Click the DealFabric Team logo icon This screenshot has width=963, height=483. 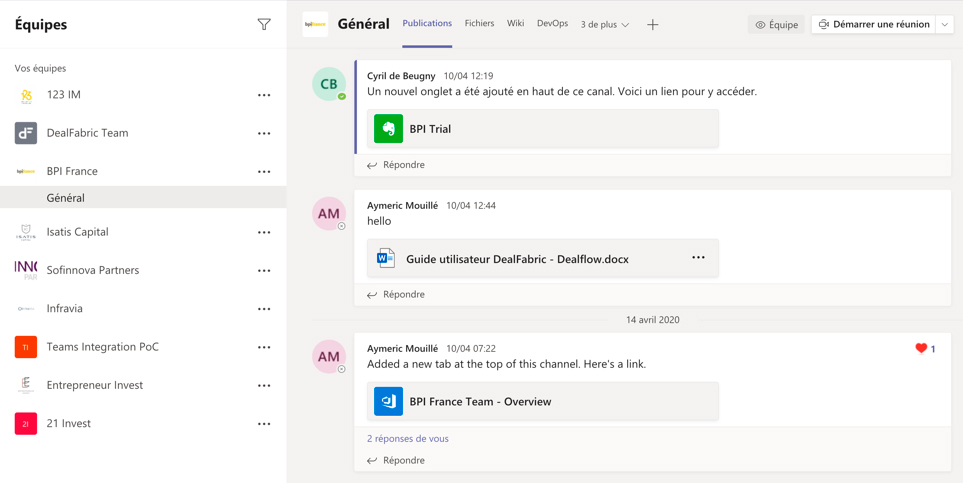[x=26, y=133]
